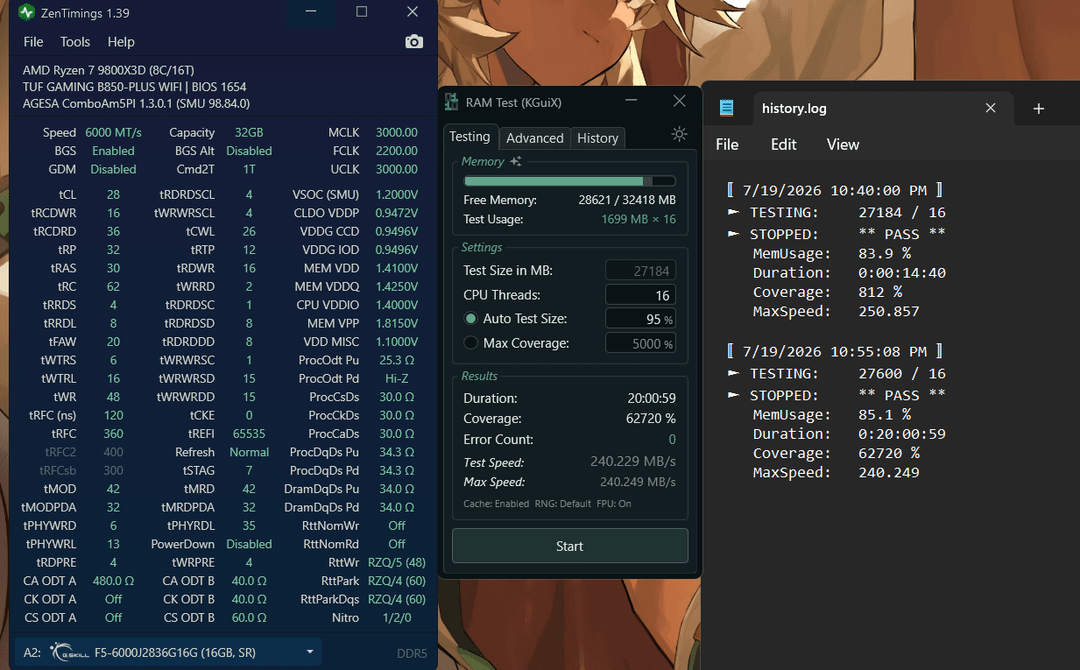This screenshot has width=1080, height=670.
Task: Click the AGESA ComboAm5PI version line
Action: pyautogui.click(x=136, y=103)
